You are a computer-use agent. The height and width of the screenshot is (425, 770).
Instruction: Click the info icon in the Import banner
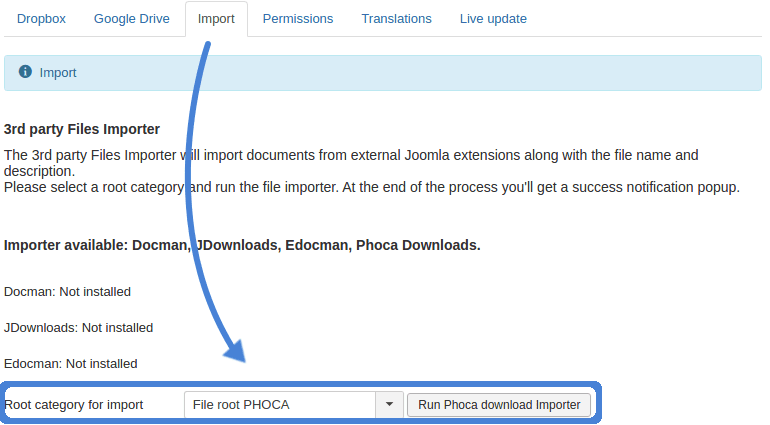(x=25, y=72)
